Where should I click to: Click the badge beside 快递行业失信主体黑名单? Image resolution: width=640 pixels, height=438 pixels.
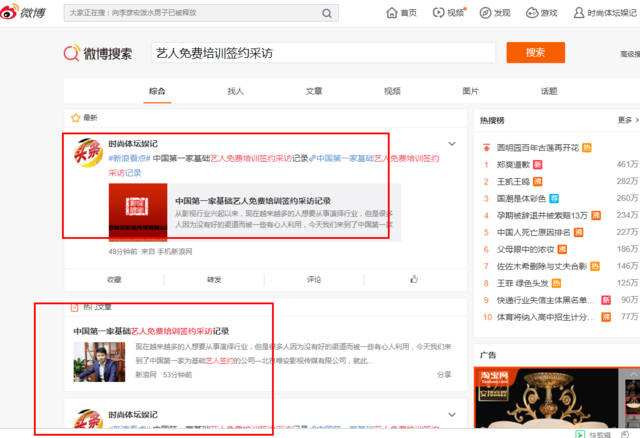point(606,300)
